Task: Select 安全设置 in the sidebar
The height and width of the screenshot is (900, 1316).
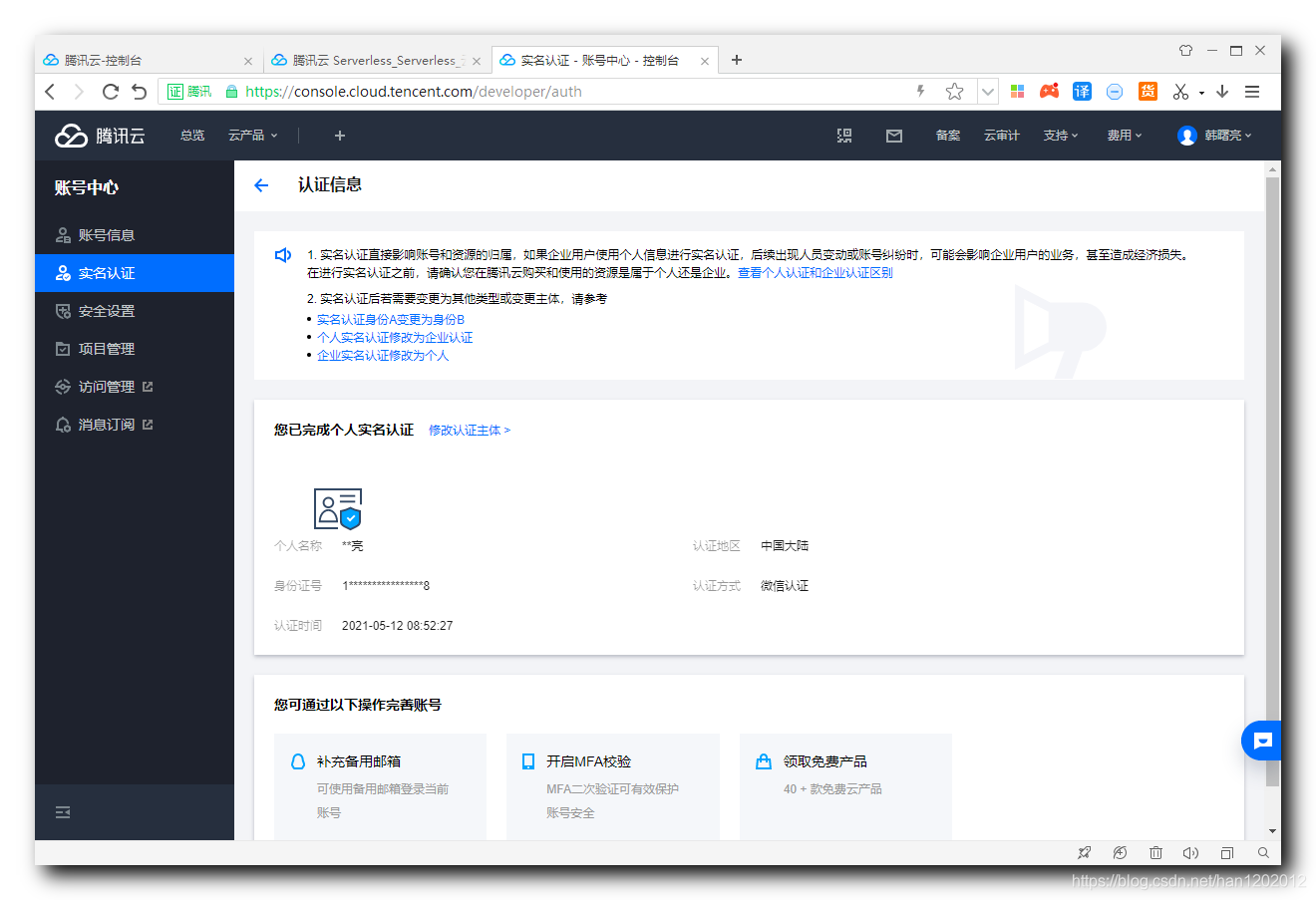Action: coord(135,311)
